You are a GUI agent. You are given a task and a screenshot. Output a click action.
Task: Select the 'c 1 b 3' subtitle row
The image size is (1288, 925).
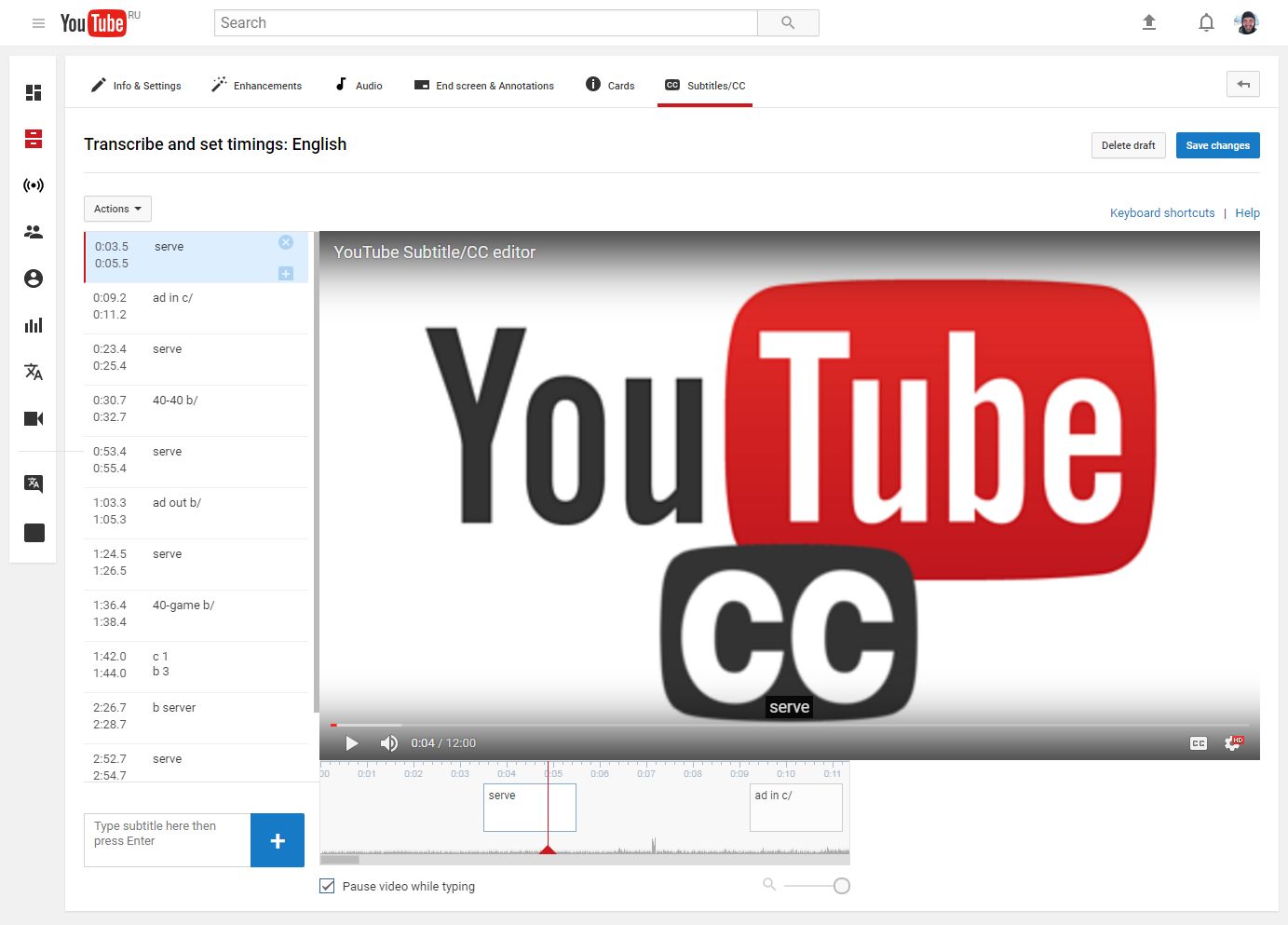196,665
